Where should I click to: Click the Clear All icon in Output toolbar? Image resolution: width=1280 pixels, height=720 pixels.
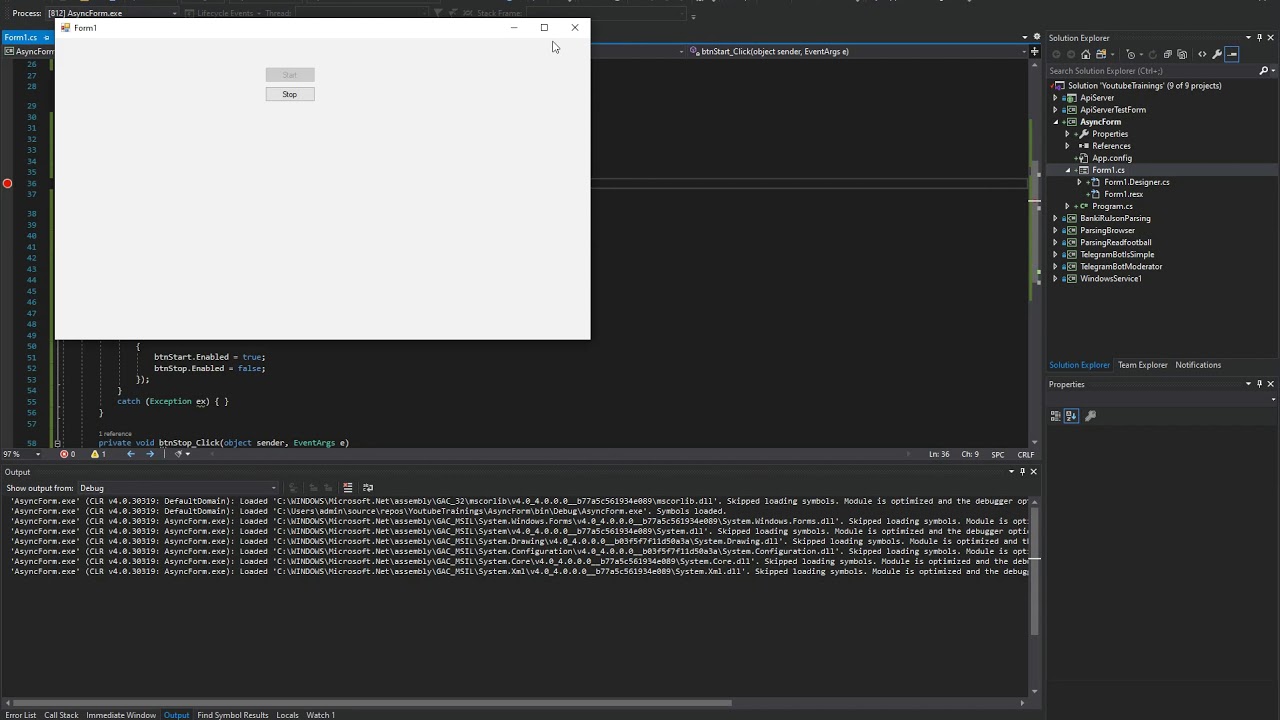[x=347, y=487]
